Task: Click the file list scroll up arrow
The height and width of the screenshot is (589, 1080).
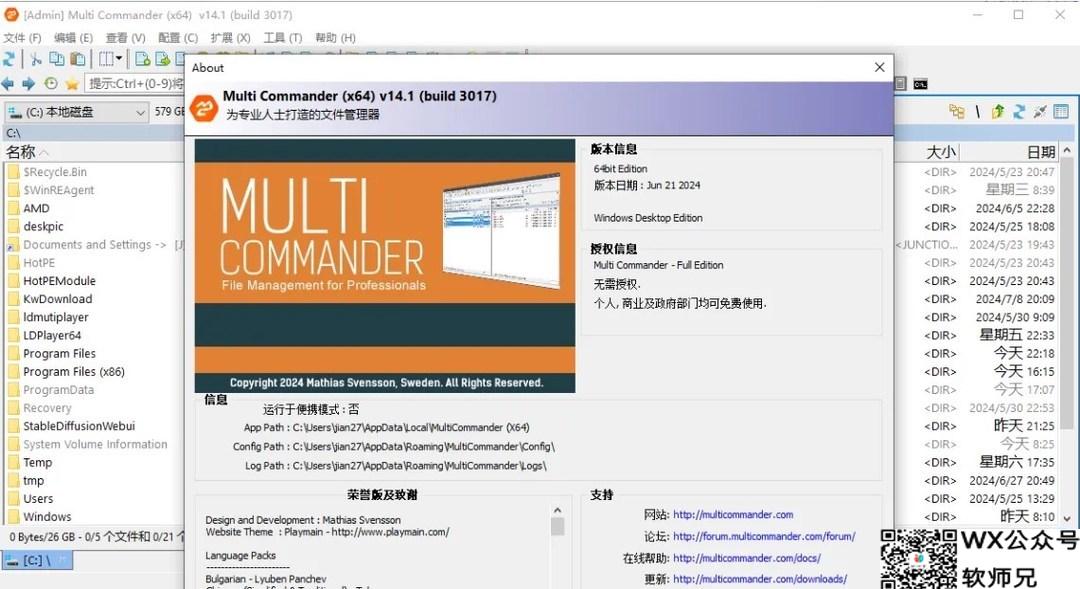Action: [1067, 150]
